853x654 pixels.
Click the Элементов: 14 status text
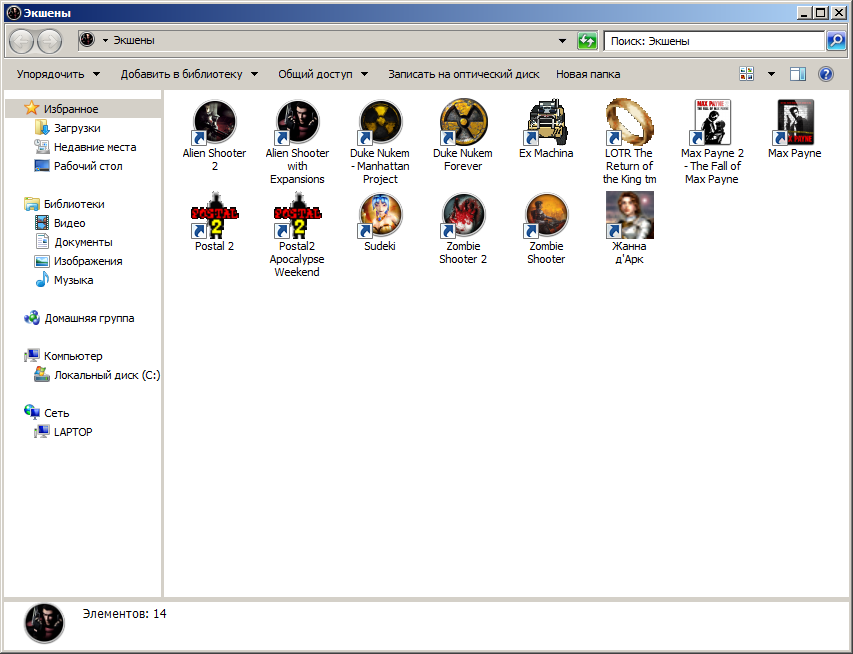pos(125,614)
